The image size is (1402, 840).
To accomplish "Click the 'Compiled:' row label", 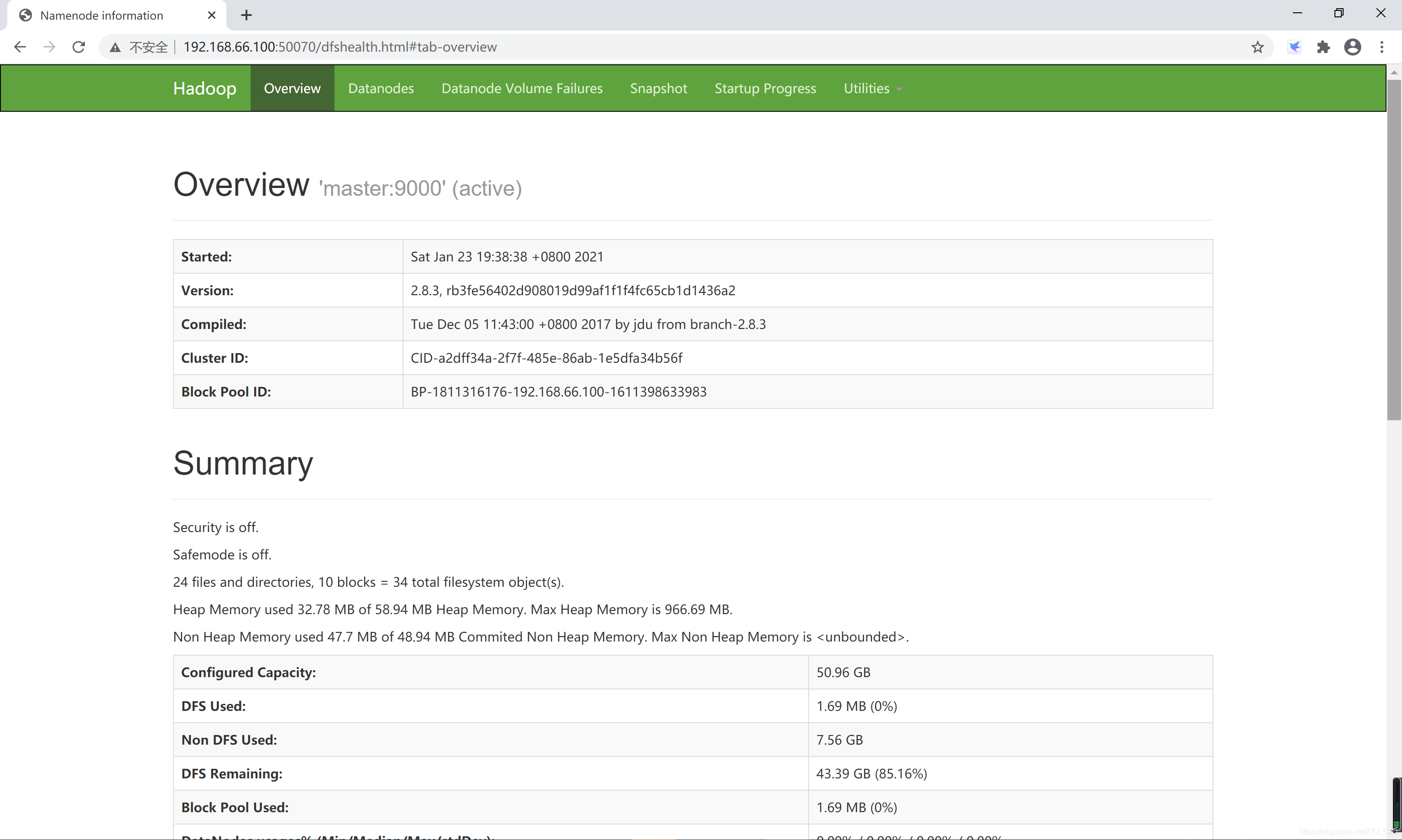I will tap(214, 324).
